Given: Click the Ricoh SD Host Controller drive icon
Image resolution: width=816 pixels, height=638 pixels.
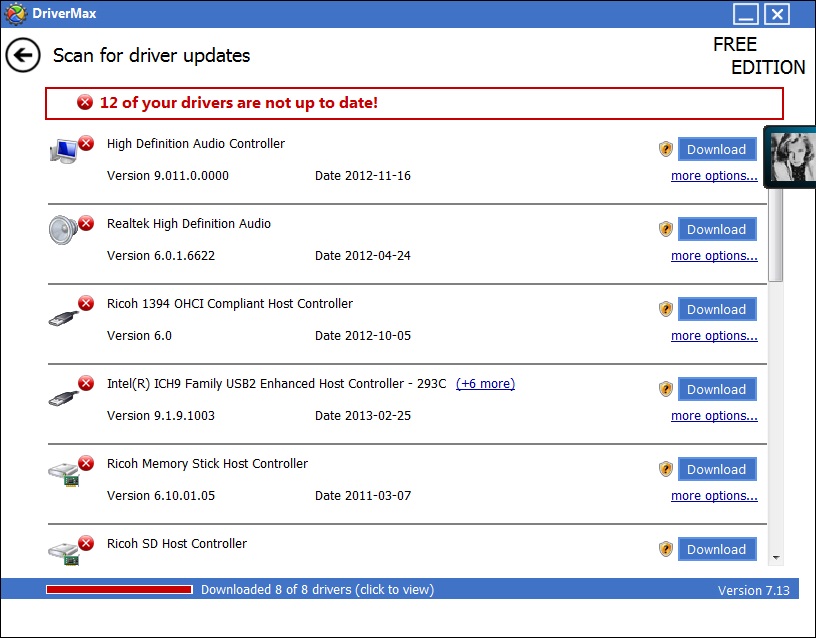Looking at the screenshot, I should (63, 554).
